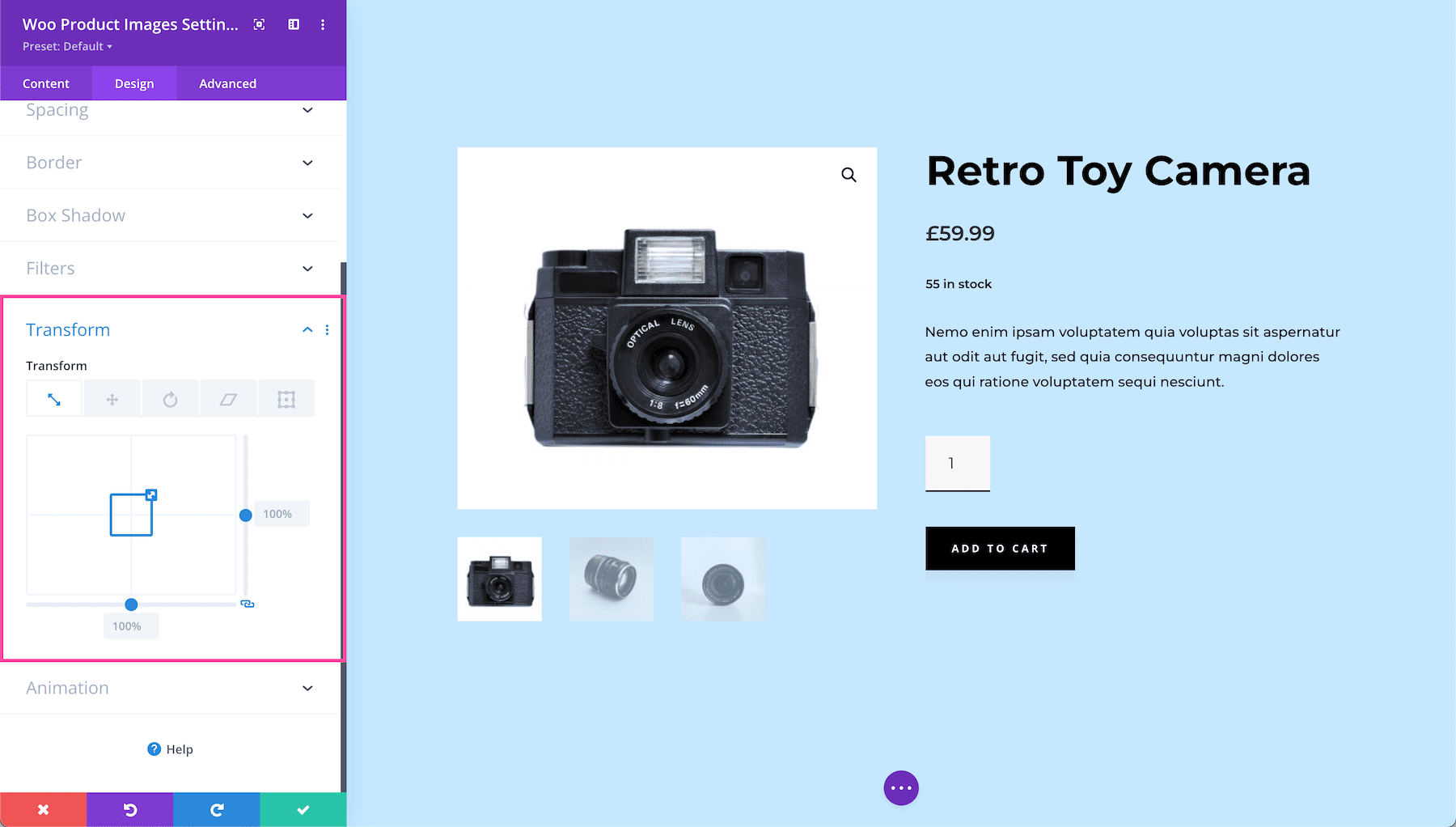Open the Preset: Default dropdown
The height and width of the screenshot is (827, 1456).
(x=66, y=46)
